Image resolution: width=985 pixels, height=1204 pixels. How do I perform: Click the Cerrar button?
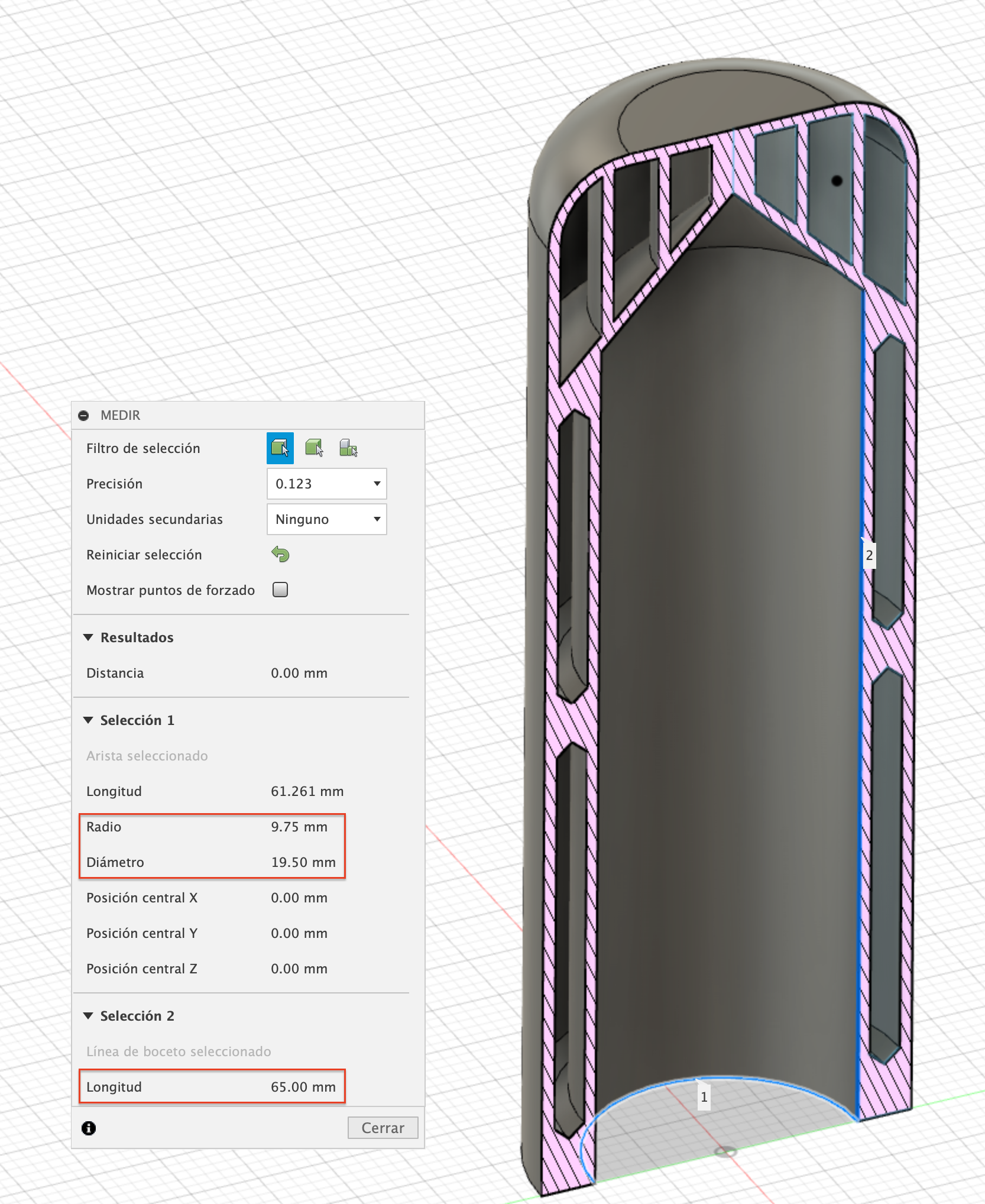point(383,1128)
